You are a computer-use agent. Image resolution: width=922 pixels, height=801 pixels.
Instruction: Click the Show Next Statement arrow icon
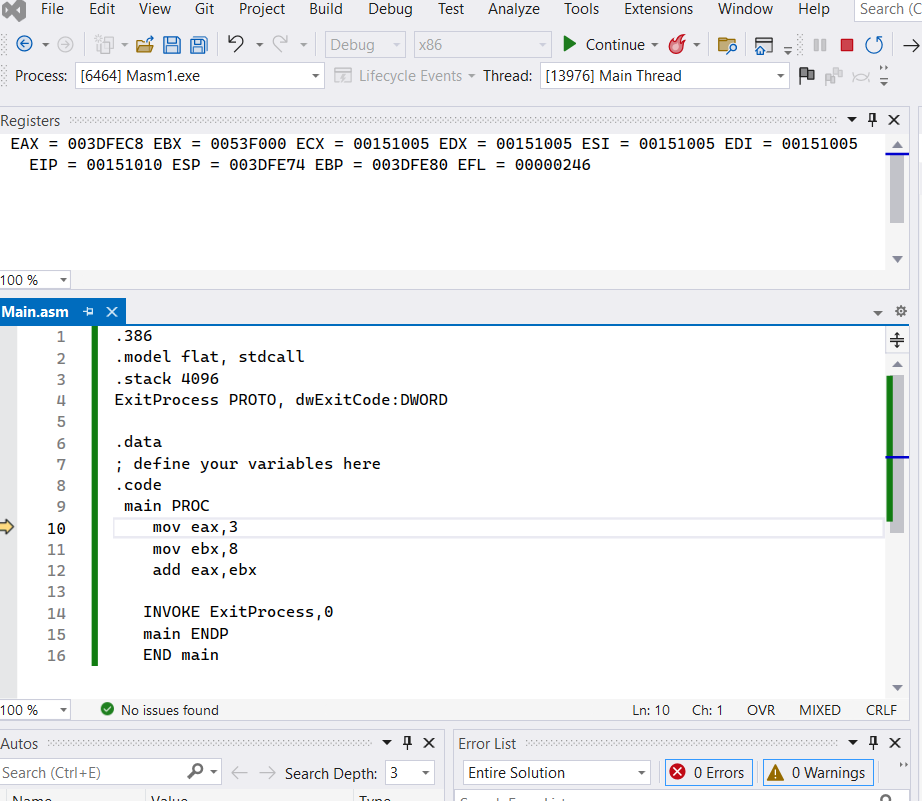pyautogui.click(x=911, y=45)
